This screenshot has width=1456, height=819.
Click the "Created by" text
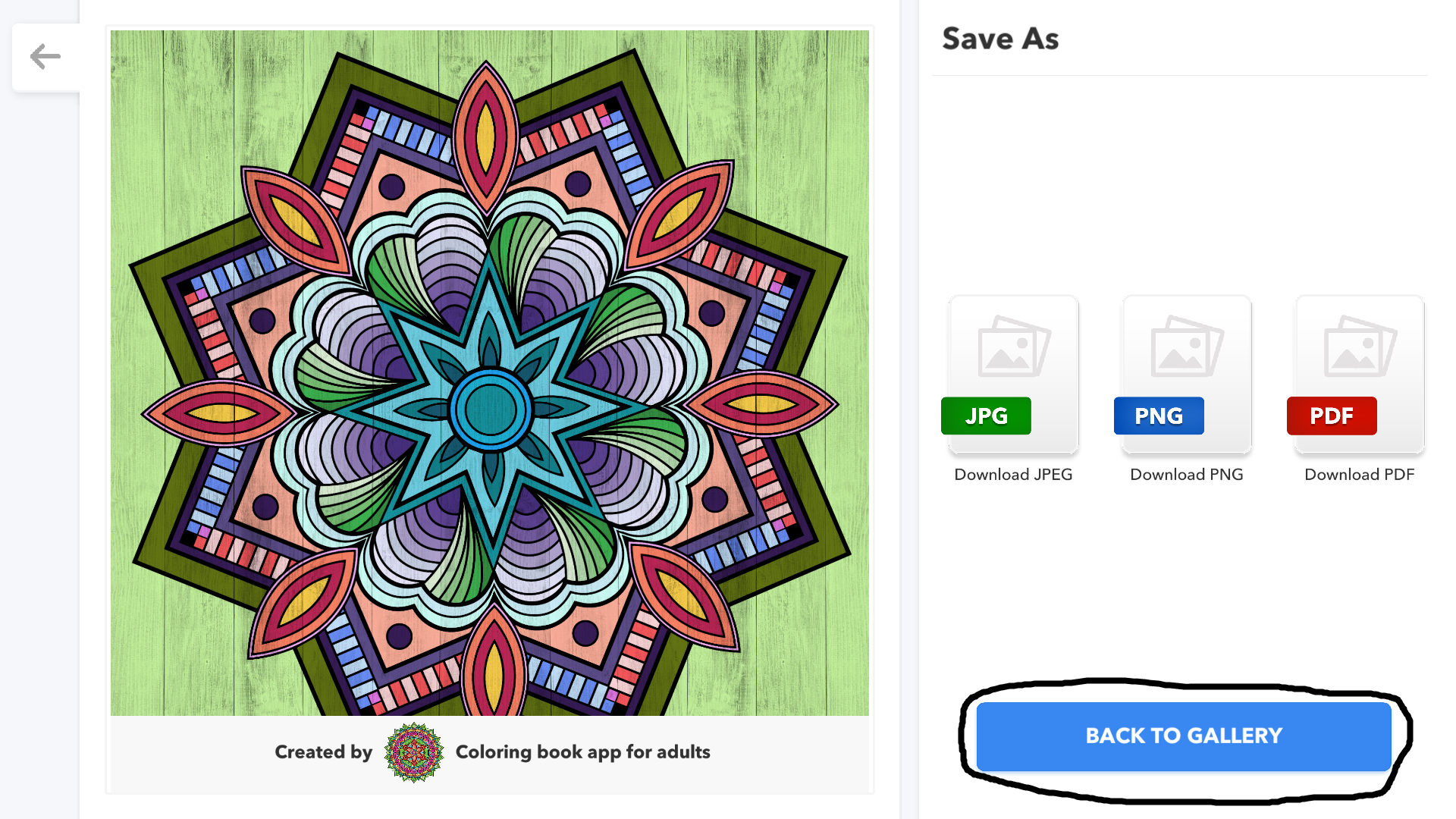tap(323, 752)
